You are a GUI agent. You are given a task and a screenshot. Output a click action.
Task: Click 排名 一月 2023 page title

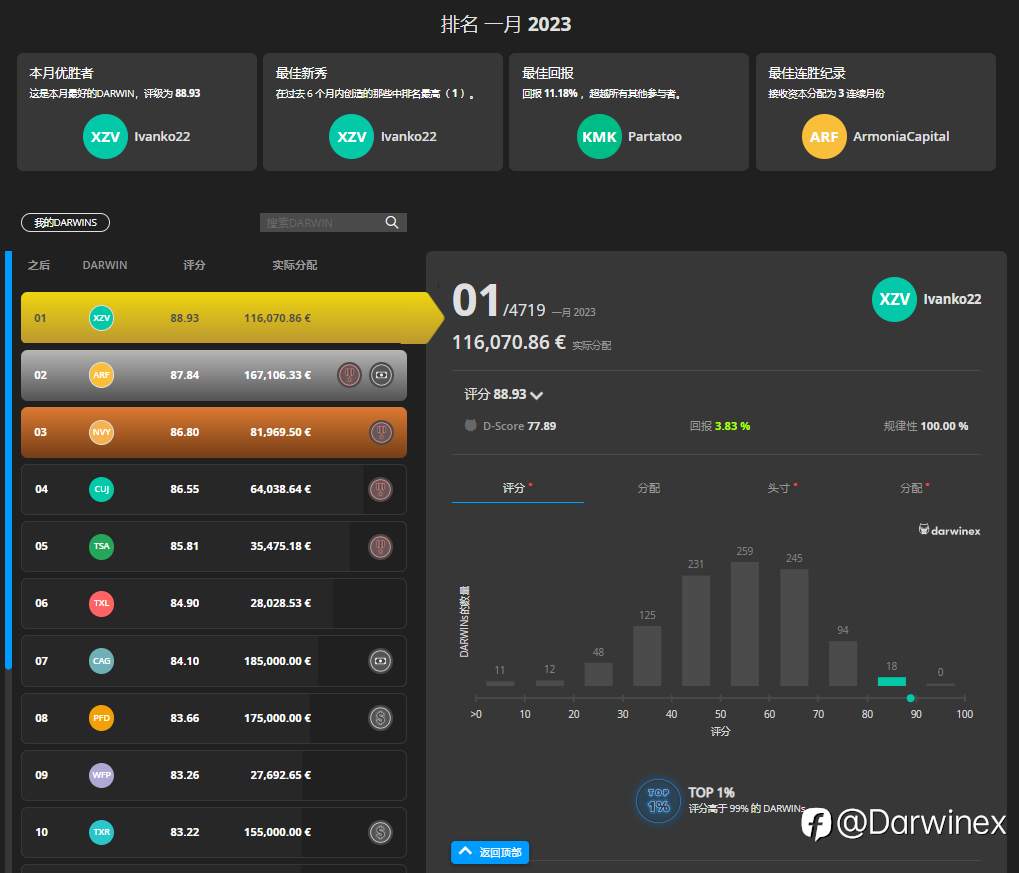point(506,24)
